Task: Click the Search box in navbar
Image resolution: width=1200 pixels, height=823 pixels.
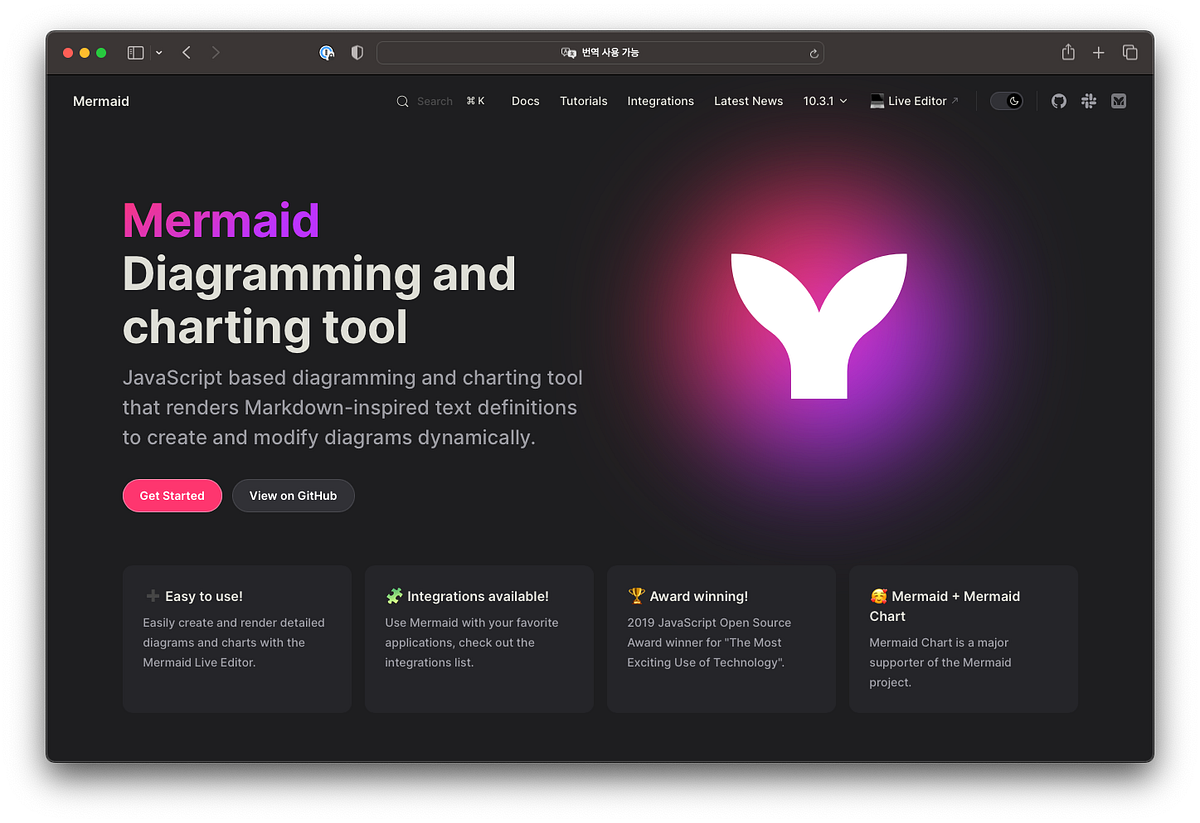Action: [441, 101]
